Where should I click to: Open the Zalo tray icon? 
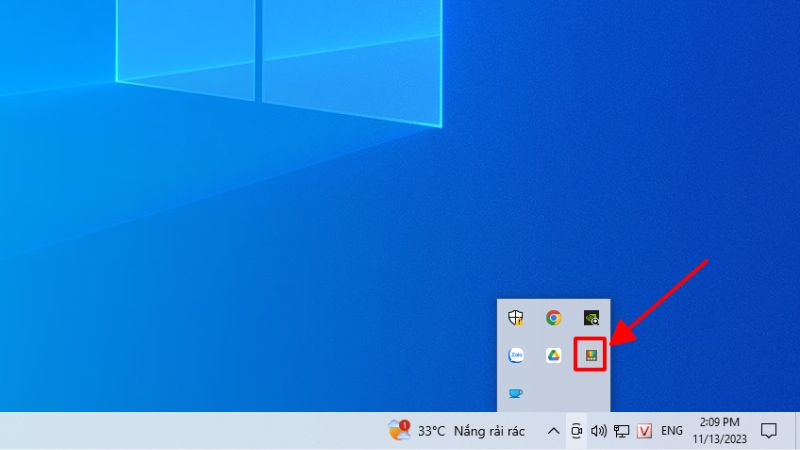pyautogui.click(x=516, y=355)
